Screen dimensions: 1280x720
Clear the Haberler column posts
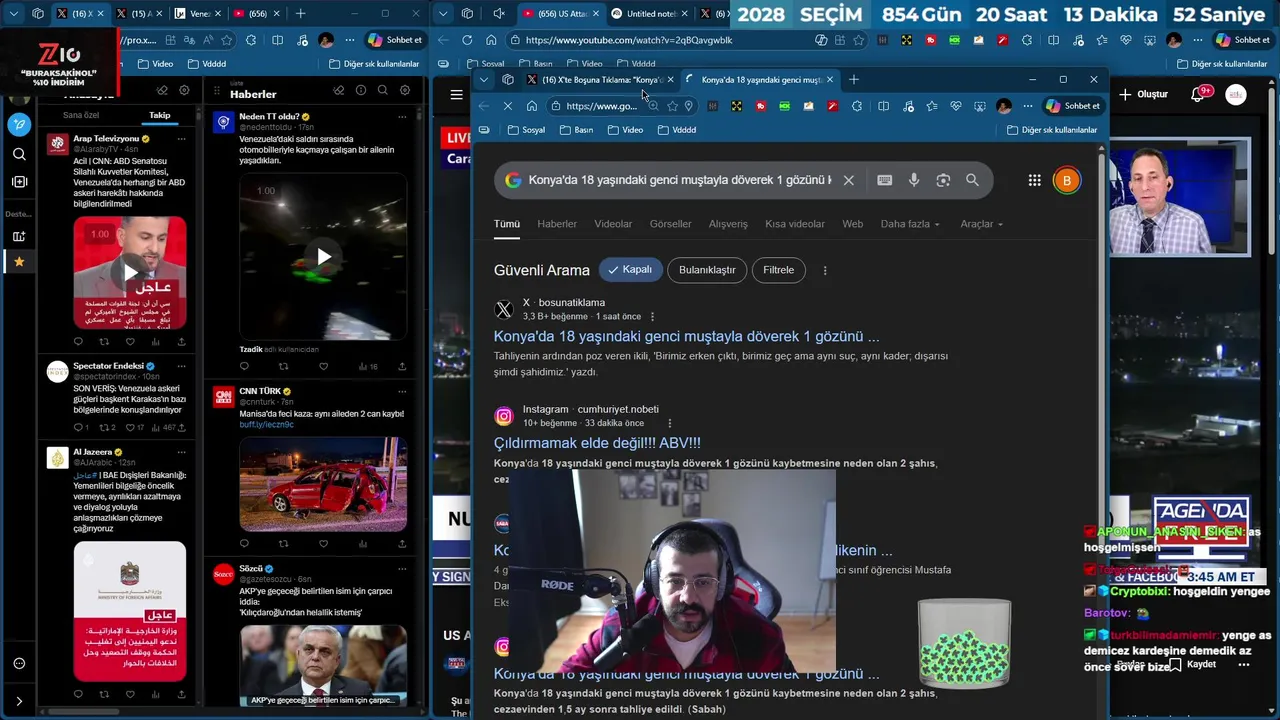coord(339,90)
